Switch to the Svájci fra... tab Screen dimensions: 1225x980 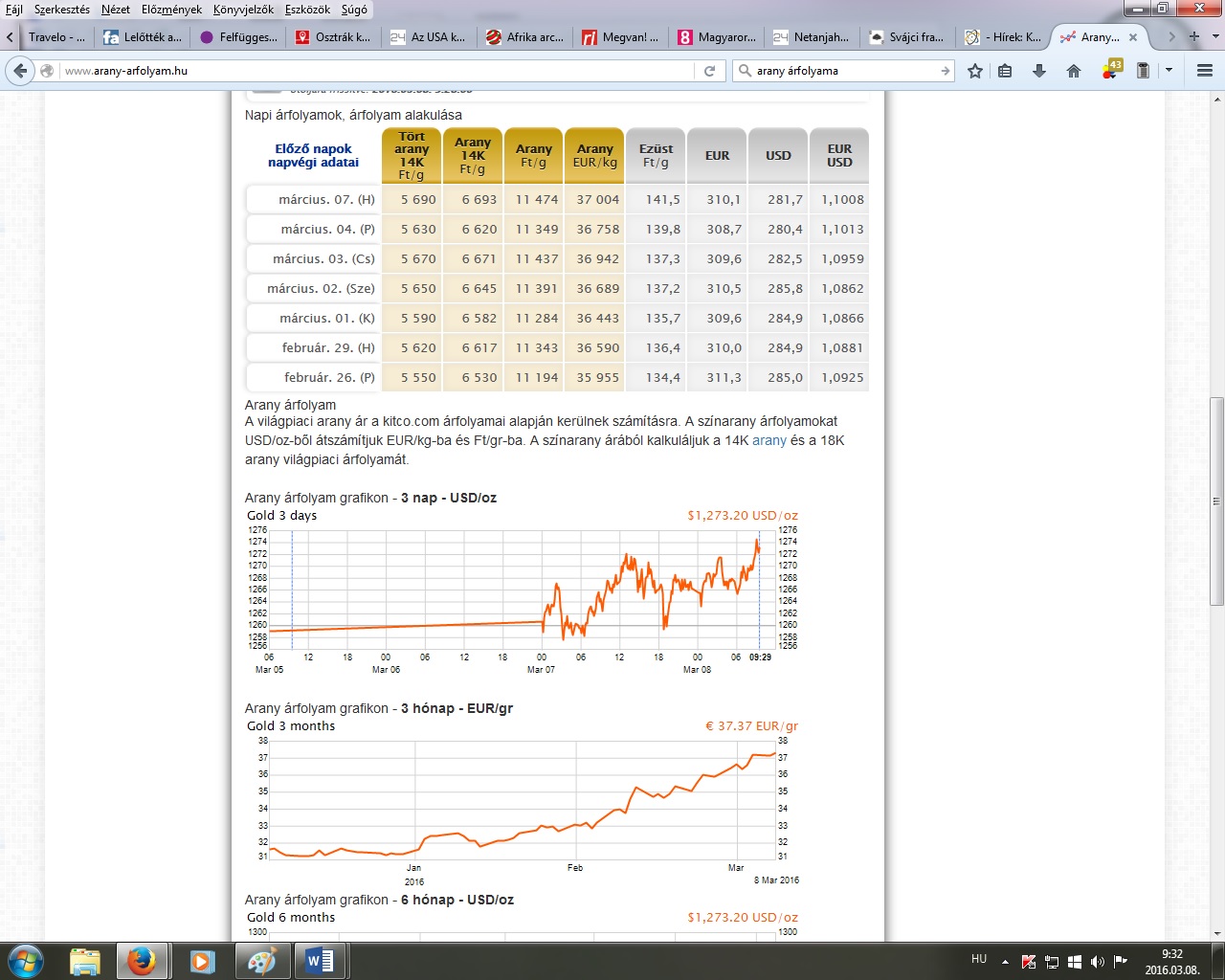907,37
